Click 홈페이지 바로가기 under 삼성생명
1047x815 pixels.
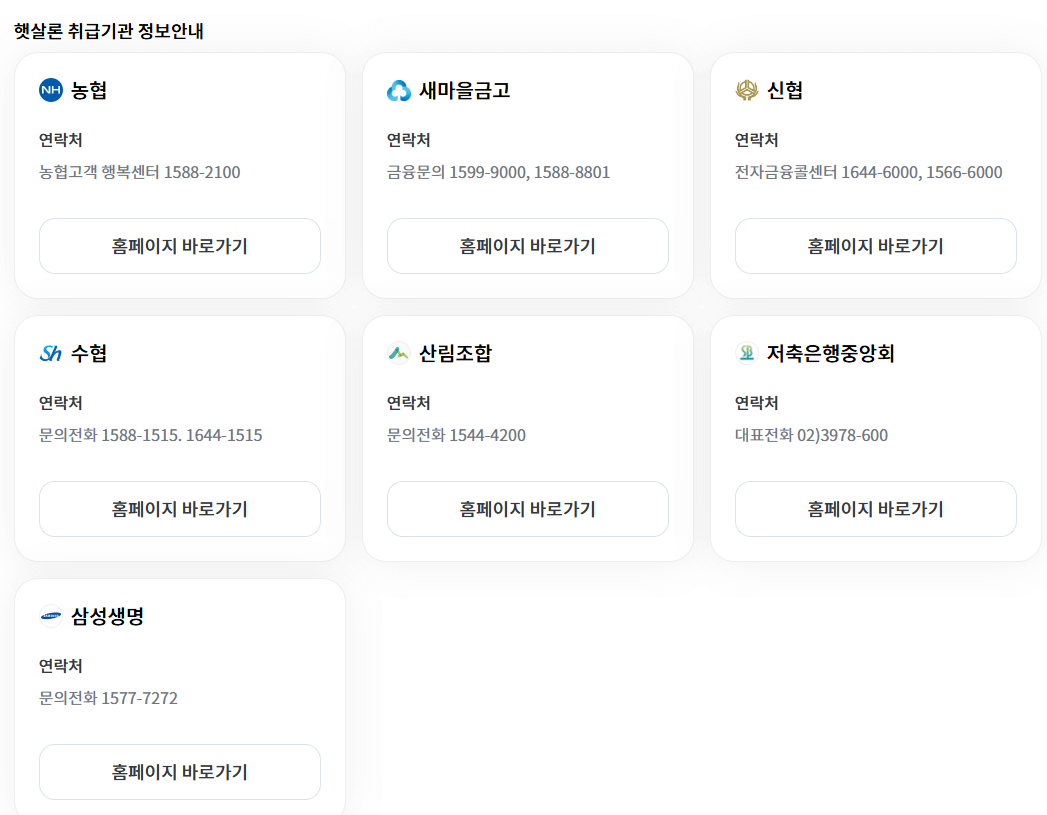tap(179, 772)
